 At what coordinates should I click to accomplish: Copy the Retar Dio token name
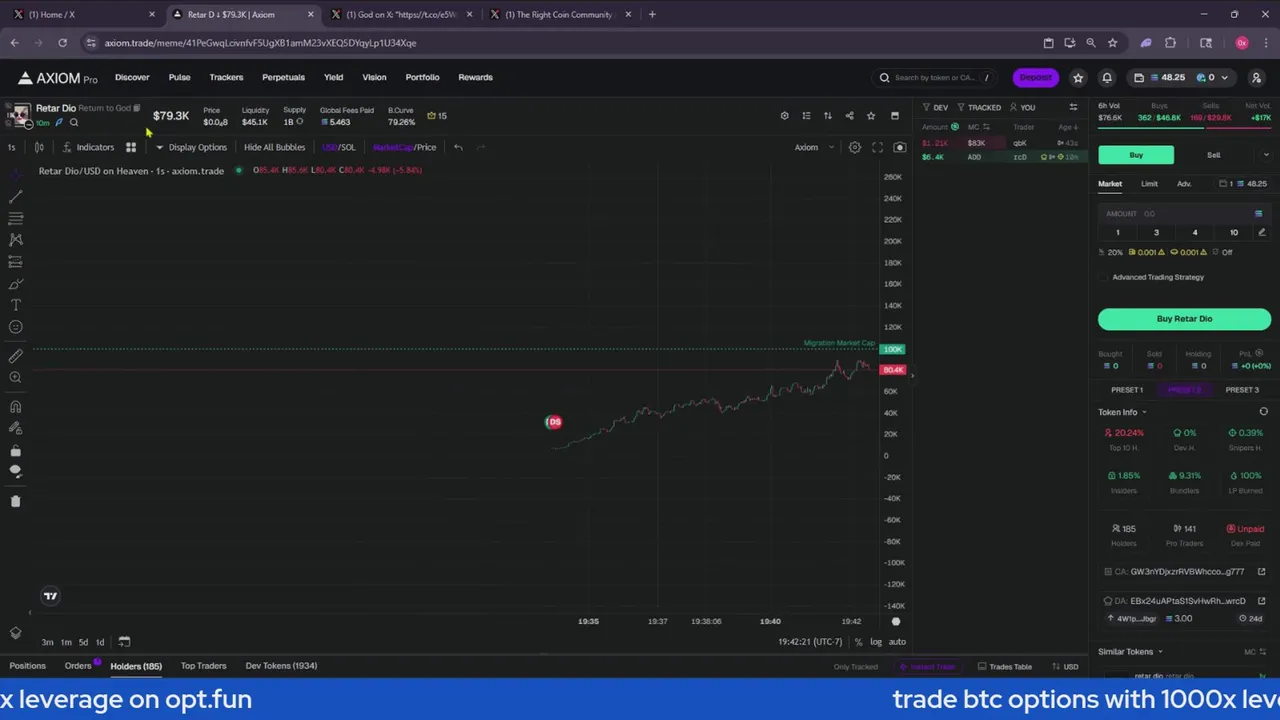click(x=137, y=108)
